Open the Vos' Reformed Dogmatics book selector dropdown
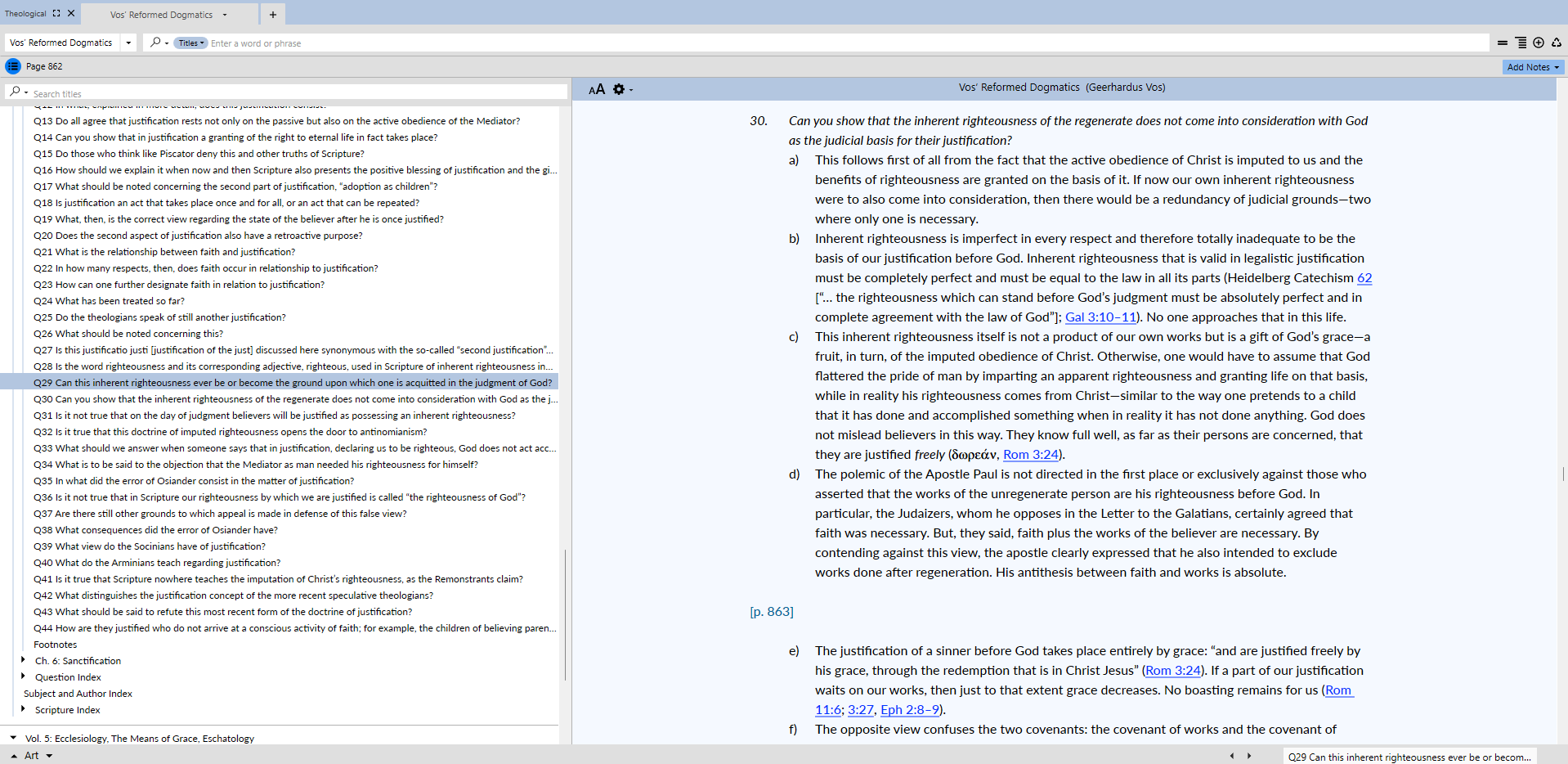The height and width of the screenshot is (764, 1568). (128, 43)
